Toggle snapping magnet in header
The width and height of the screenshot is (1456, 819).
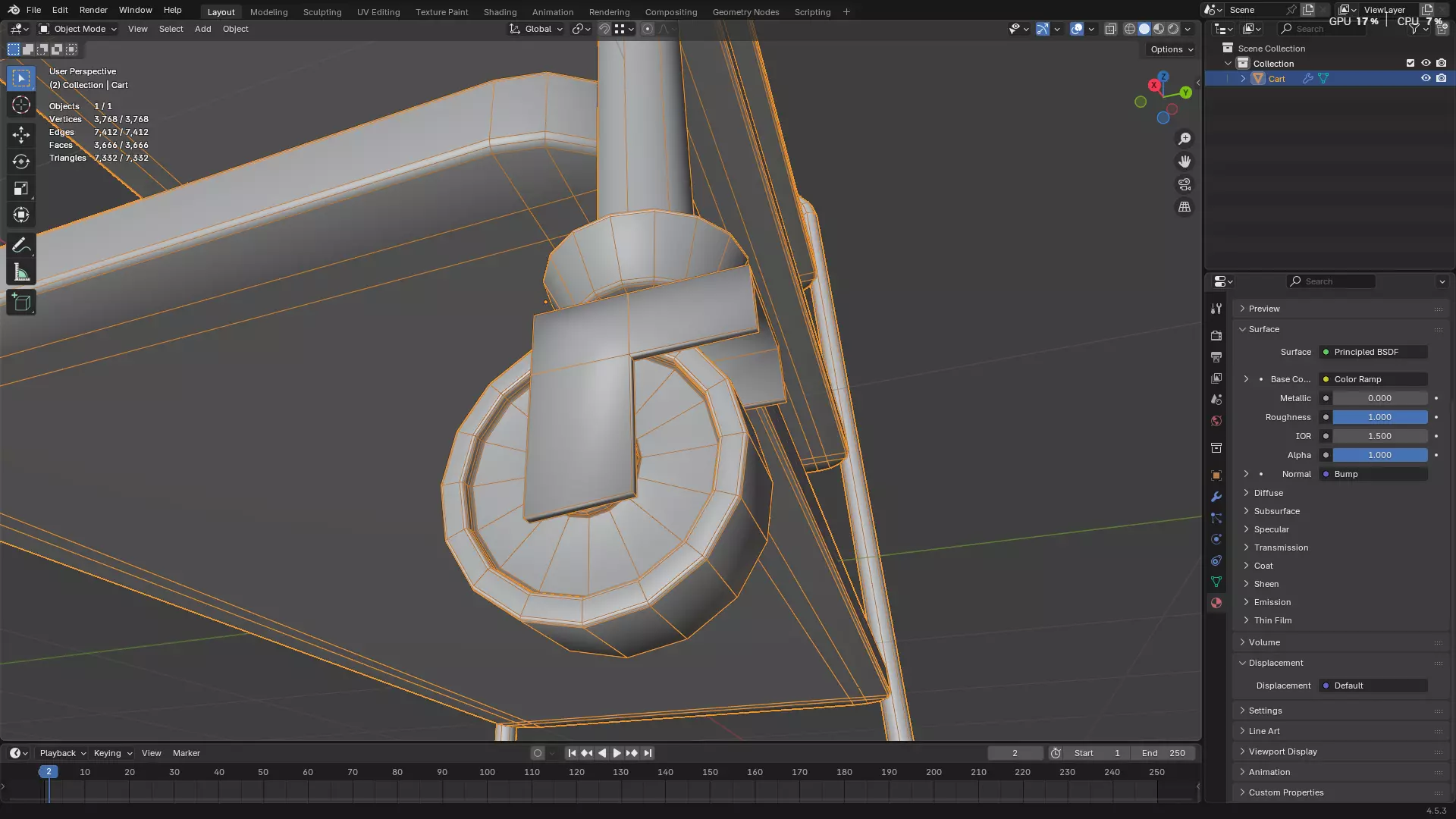click(x=604, y=29)
